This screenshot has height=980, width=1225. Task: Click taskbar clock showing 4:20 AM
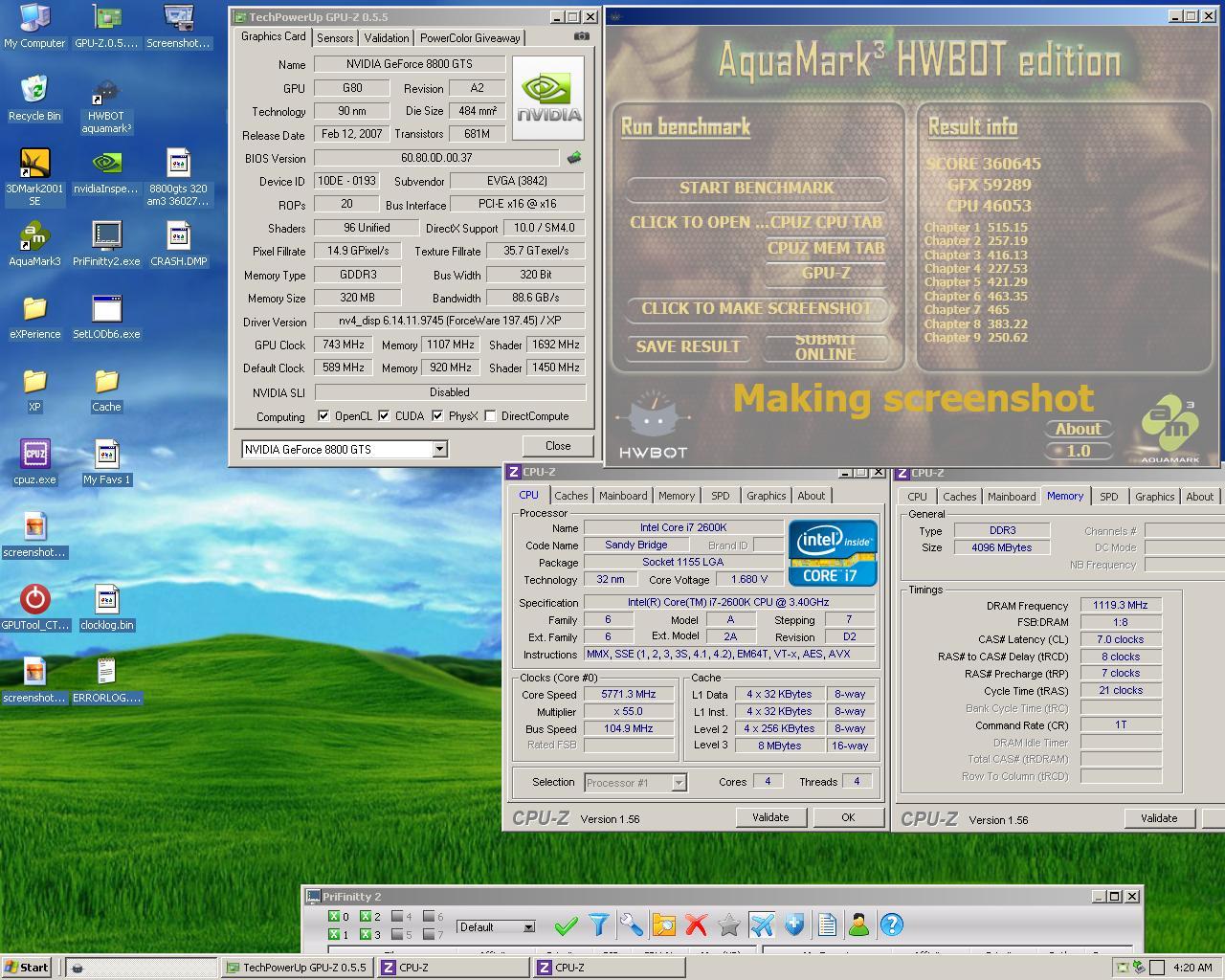(1192, 968)
